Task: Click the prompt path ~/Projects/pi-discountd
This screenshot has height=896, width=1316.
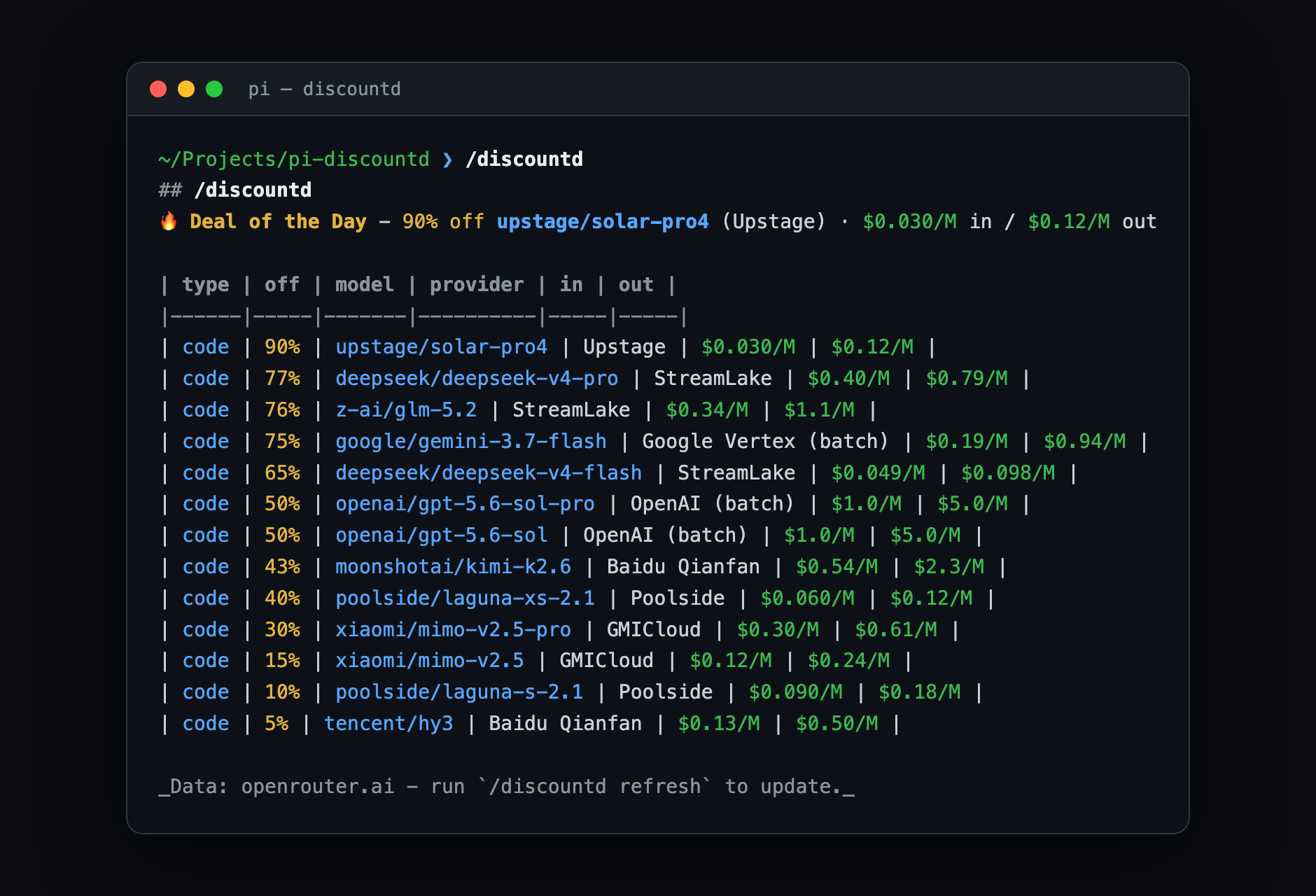Action: (x=294, y=160)
